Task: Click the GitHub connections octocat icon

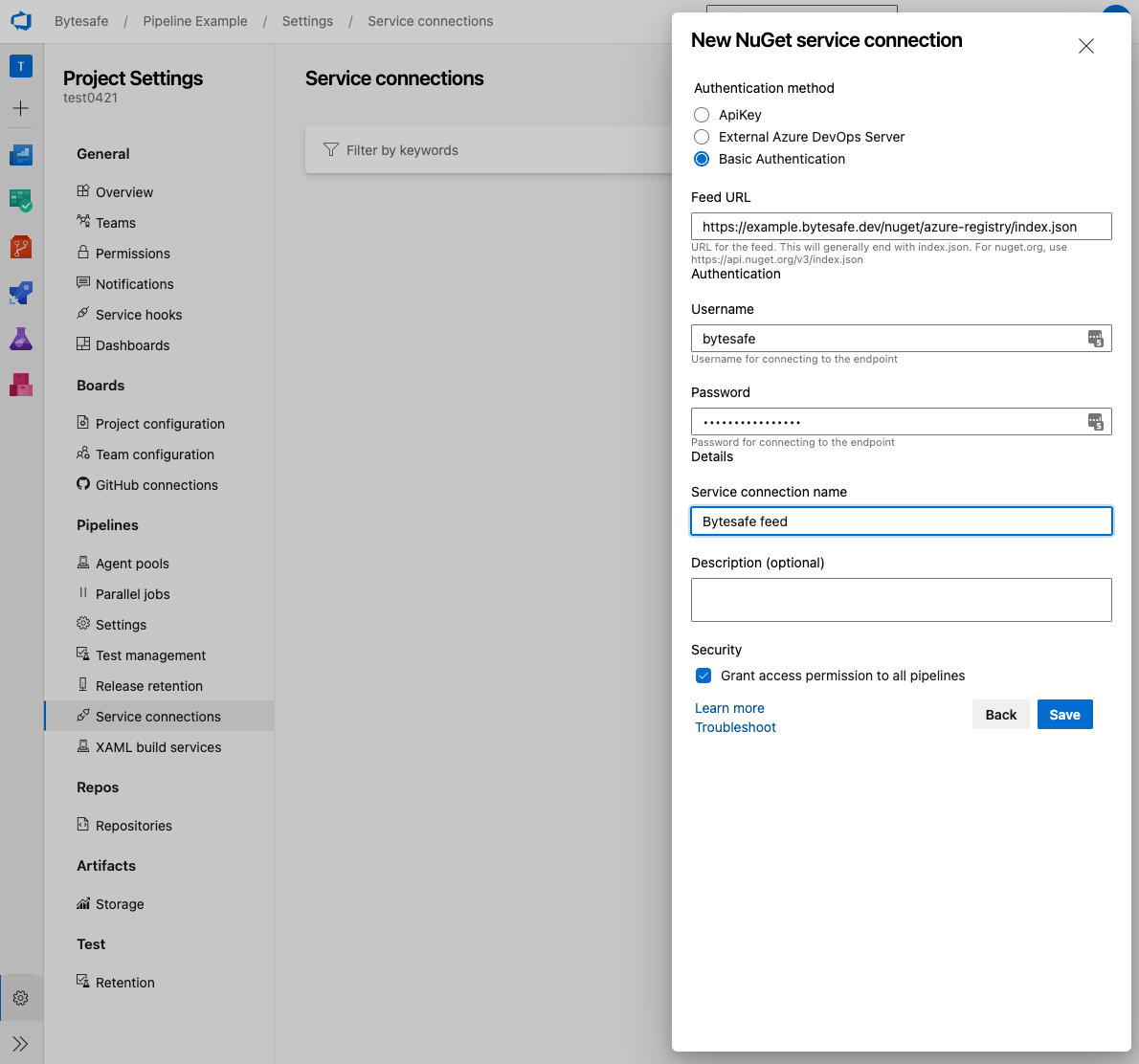Action: click(x=83, y=484)
